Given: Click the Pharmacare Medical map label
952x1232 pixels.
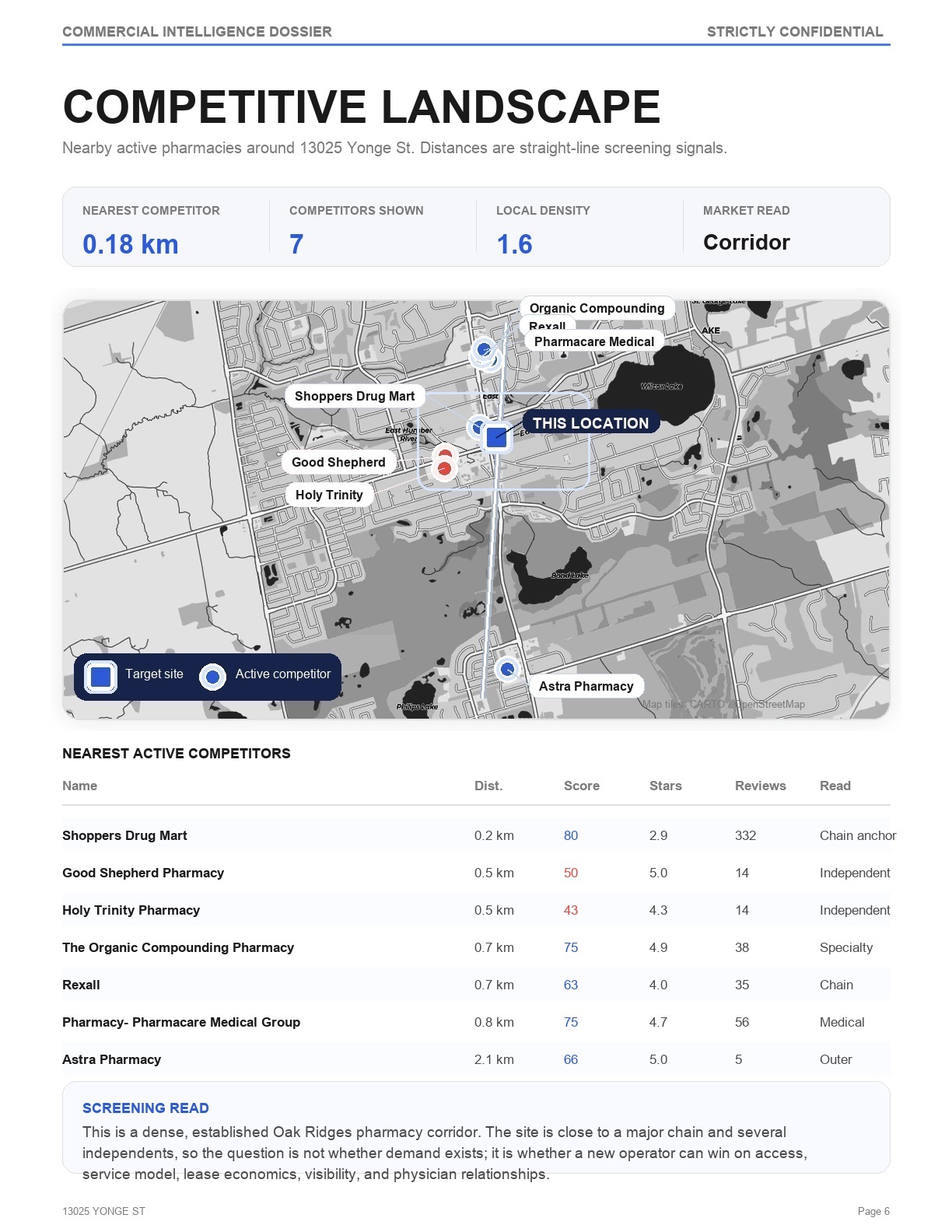Looking at the screenshot, I should tap(594, 341).
